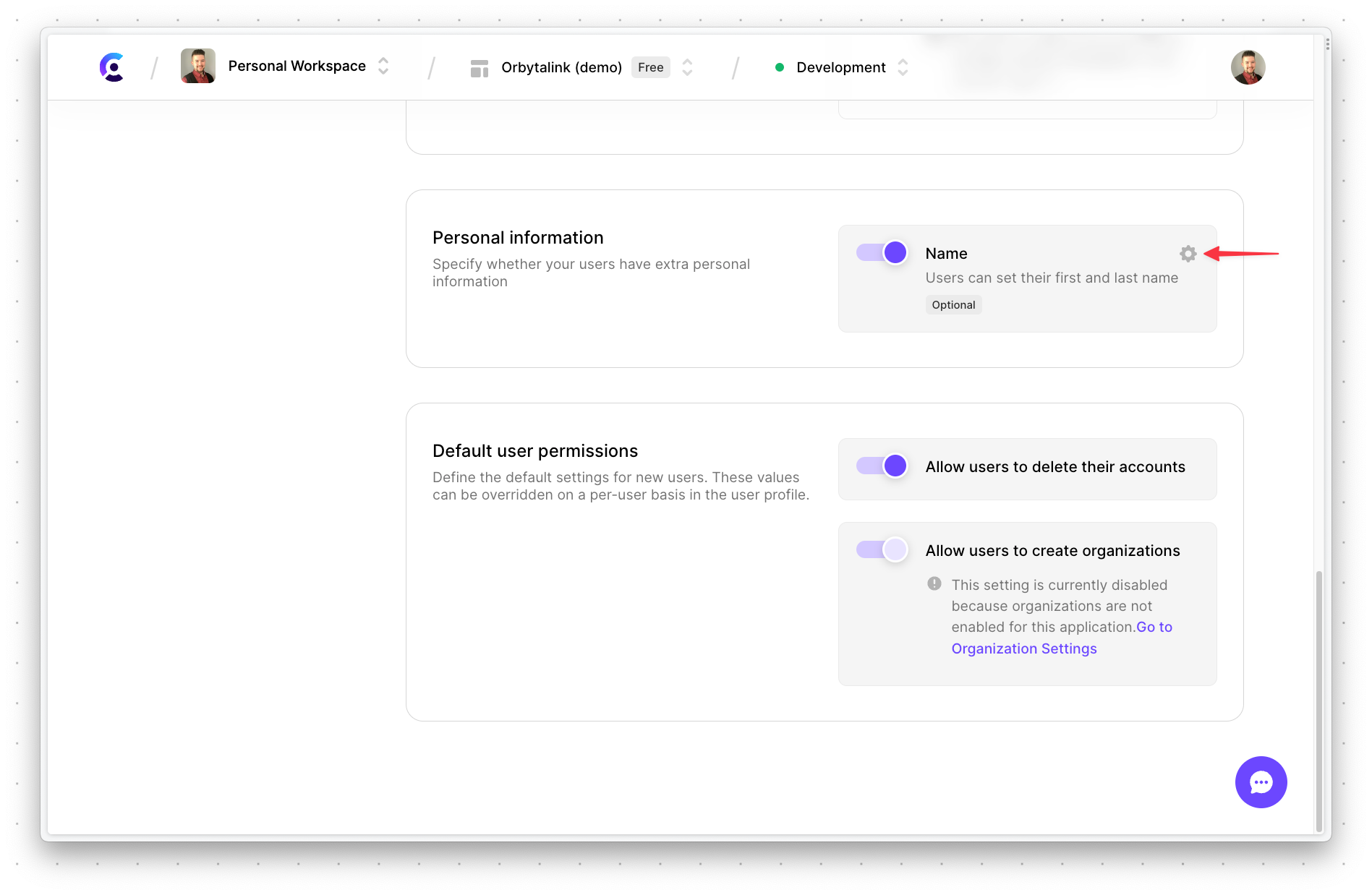Toggle the Name personal information switch

[x=882, y=253]
